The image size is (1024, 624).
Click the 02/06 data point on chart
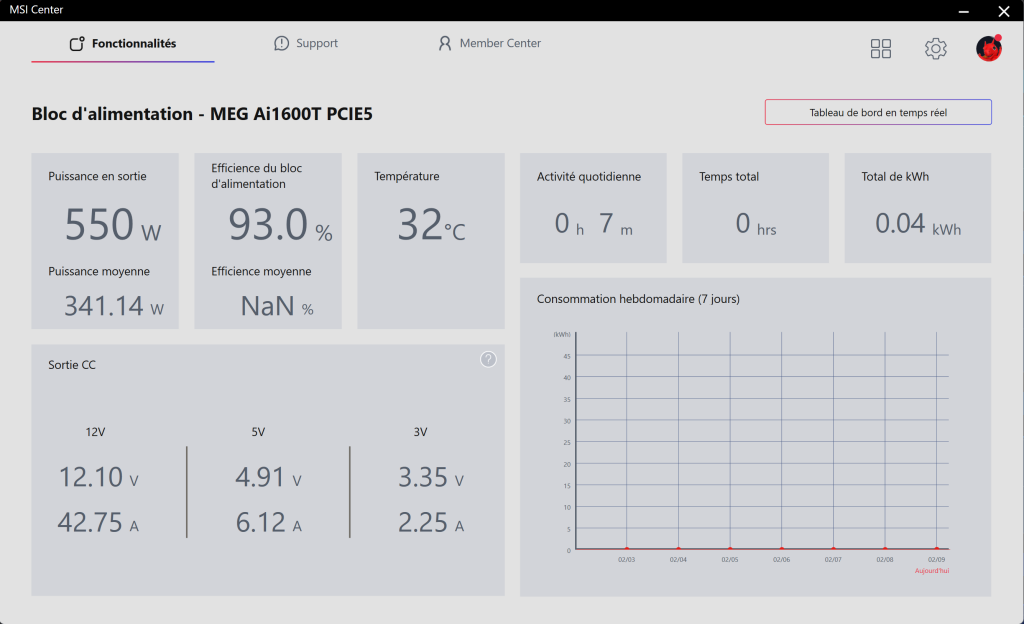(x=782, y=548)
